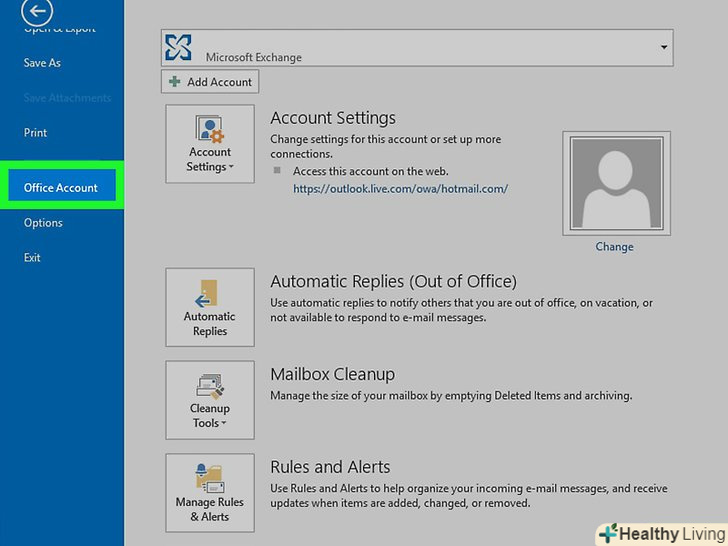Viewport: 728px width, 546px height.
Task: Open the Save As menu item
Action: (42, 63)
